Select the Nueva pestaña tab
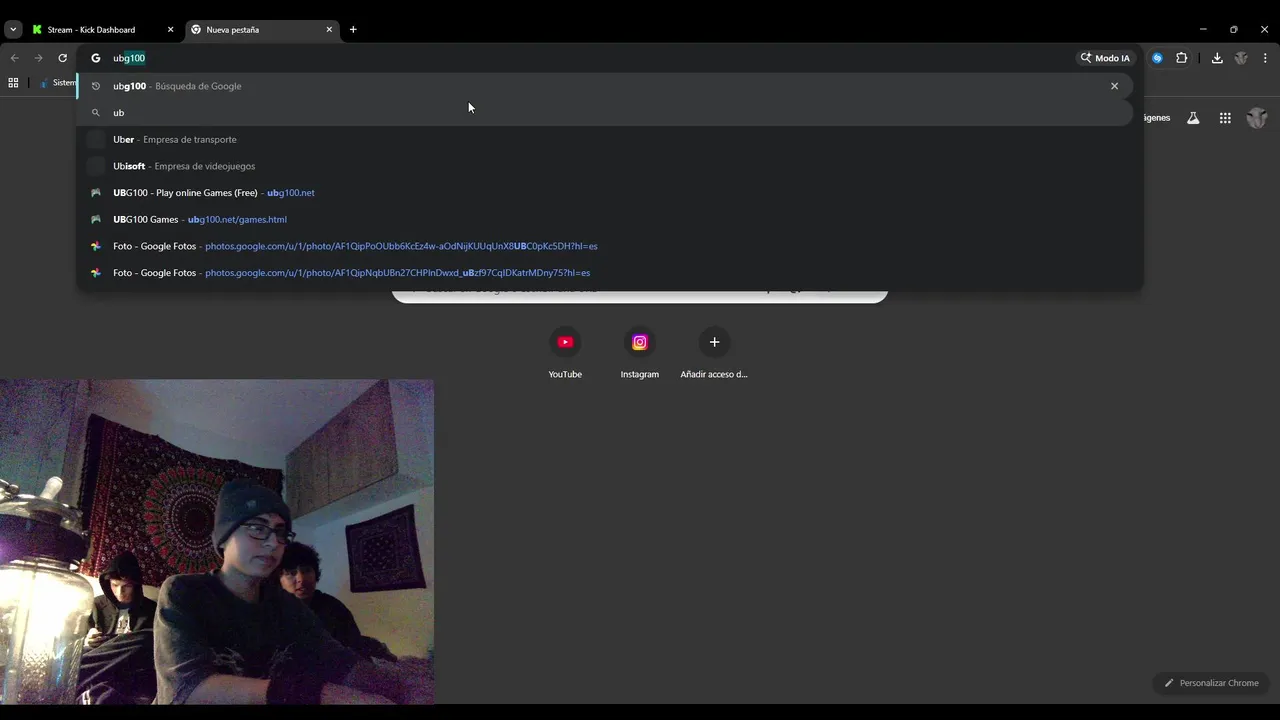The width and height of the screenshot is (1280, 720). (x=261, y=30)
